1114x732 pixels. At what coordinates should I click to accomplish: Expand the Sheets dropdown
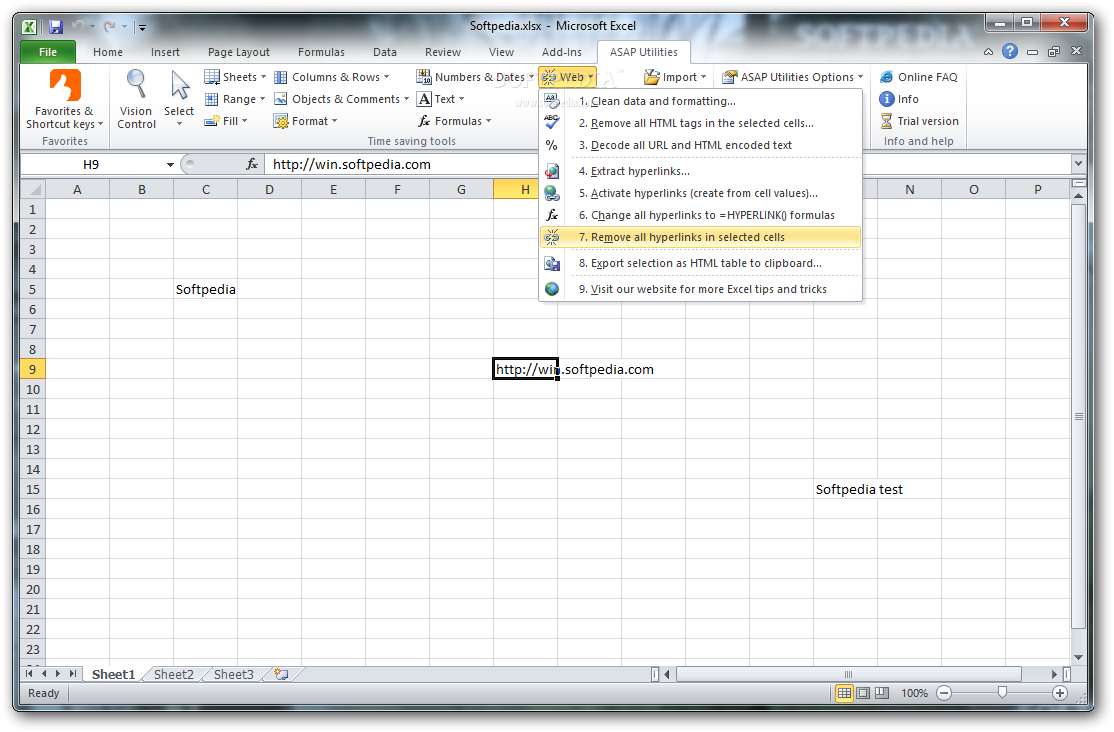pos(263,77)
